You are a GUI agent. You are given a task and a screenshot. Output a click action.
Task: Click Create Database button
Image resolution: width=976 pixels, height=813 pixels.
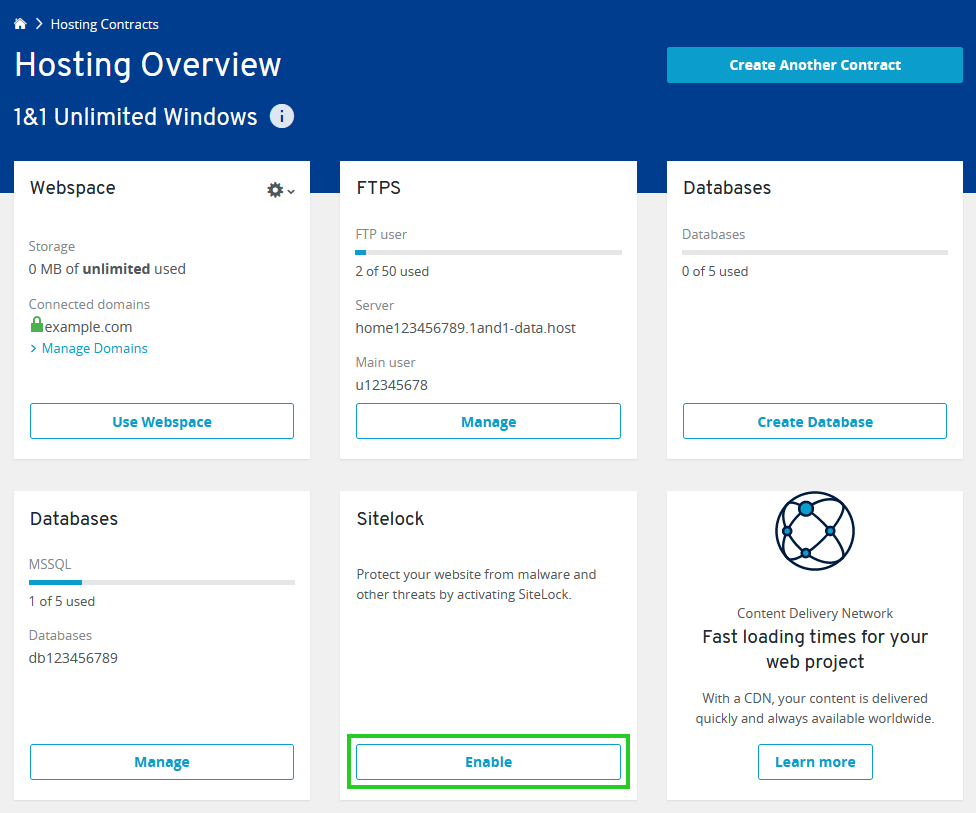click(x=815, y=421)
